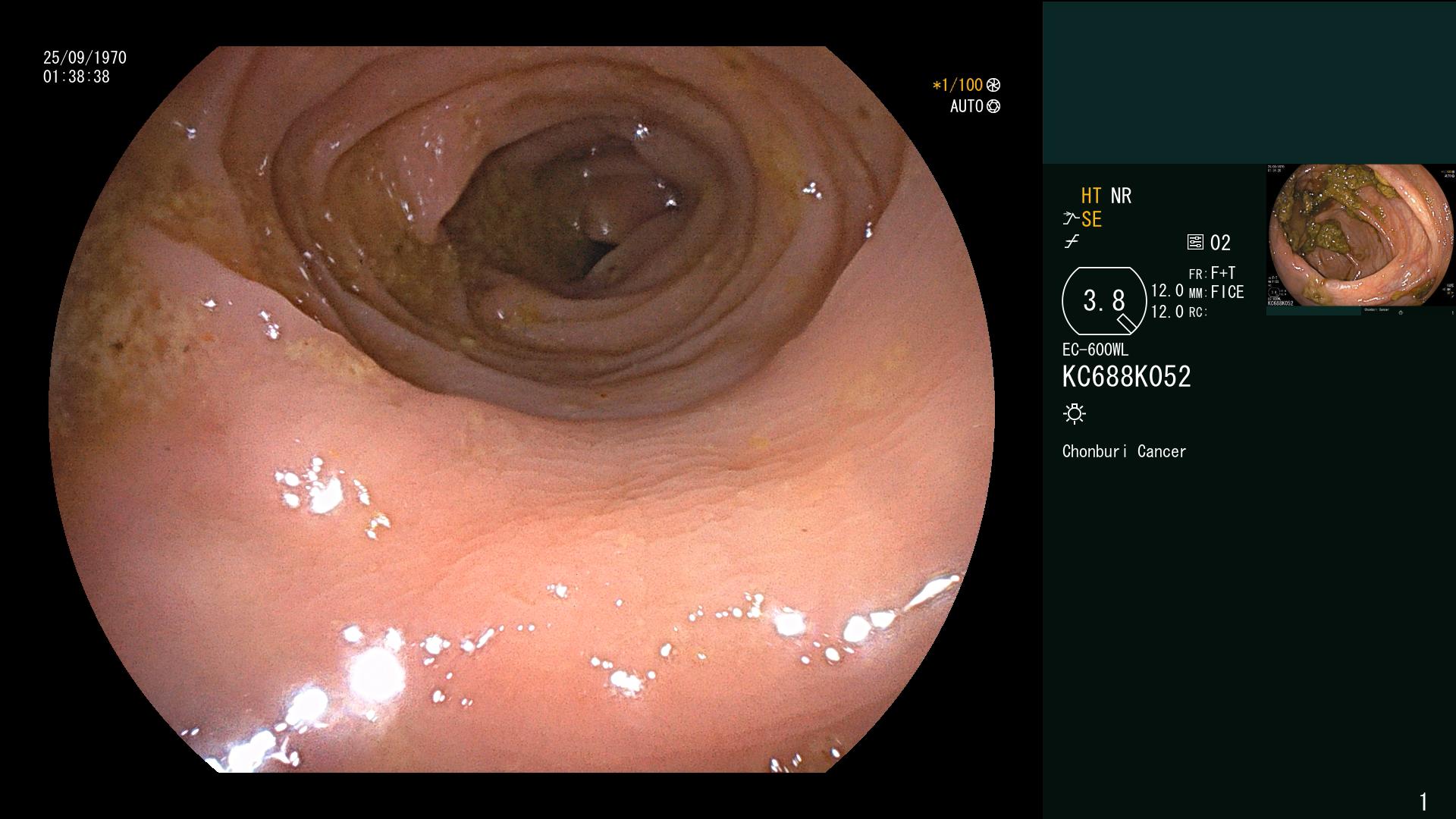This screenshot has width=1456, height=819.
Task: Click the orange SE indicator
Action: [1091, 219]
